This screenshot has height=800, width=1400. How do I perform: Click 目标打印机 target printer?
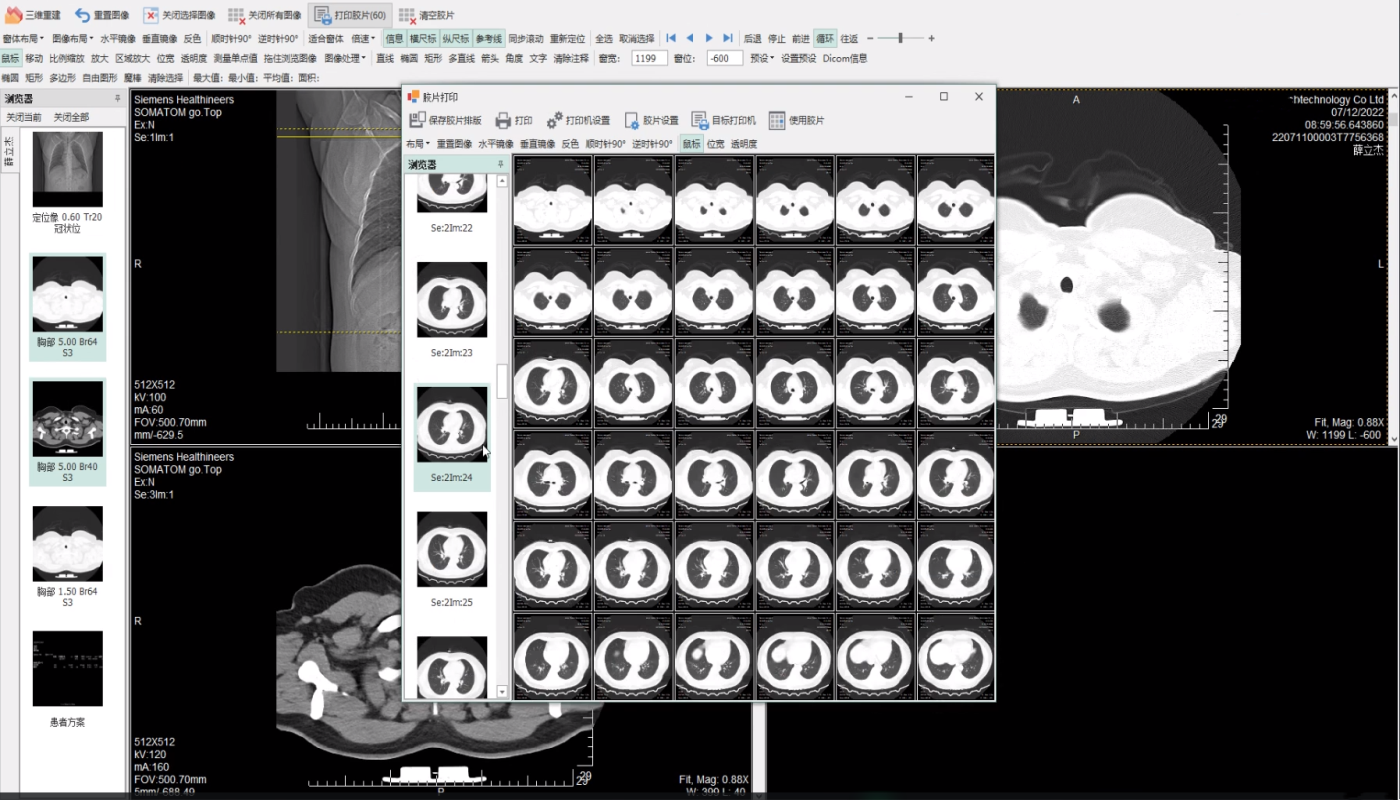(723, 120)
